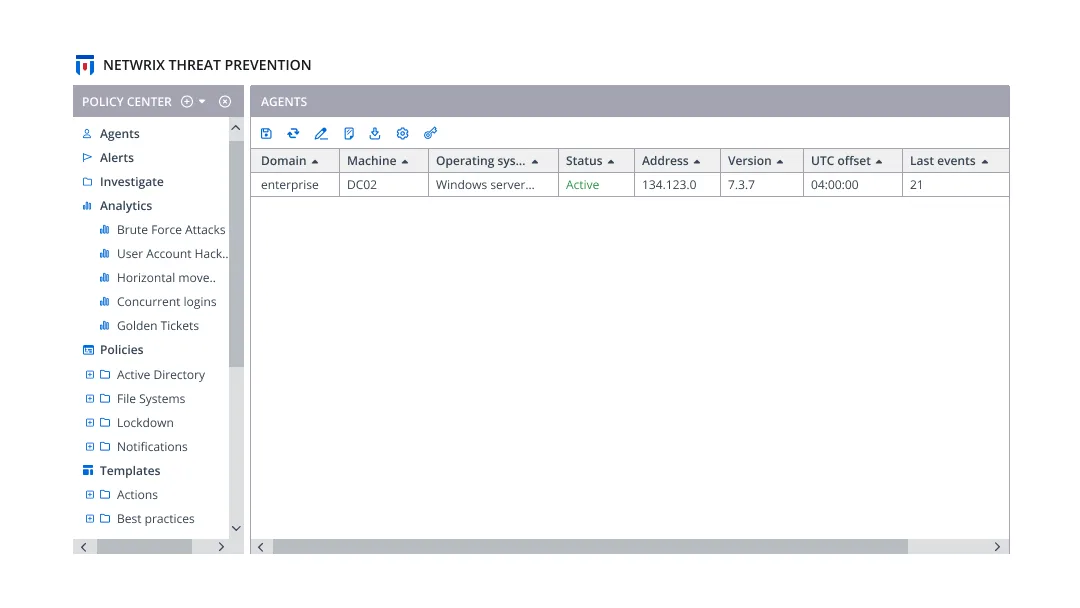Click the key icon in toolbar
The image size is (1080, 608).
point(430,134)
